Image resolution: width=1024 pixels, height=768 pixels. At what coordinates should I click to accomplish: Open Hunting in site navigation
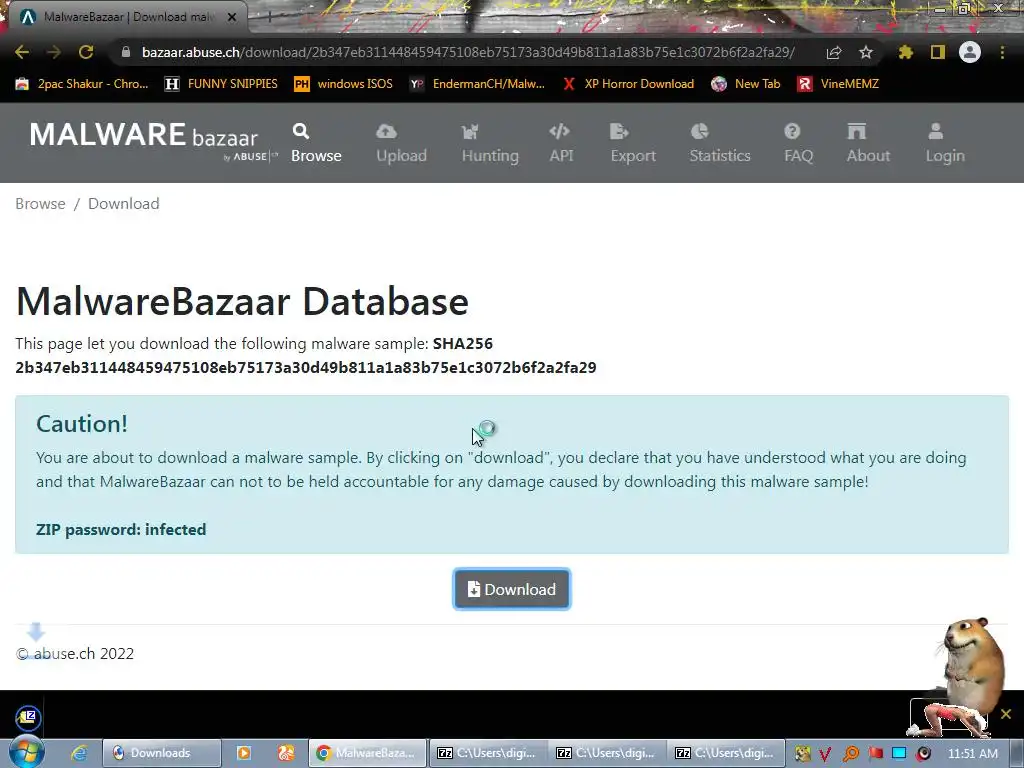point(490,143)
